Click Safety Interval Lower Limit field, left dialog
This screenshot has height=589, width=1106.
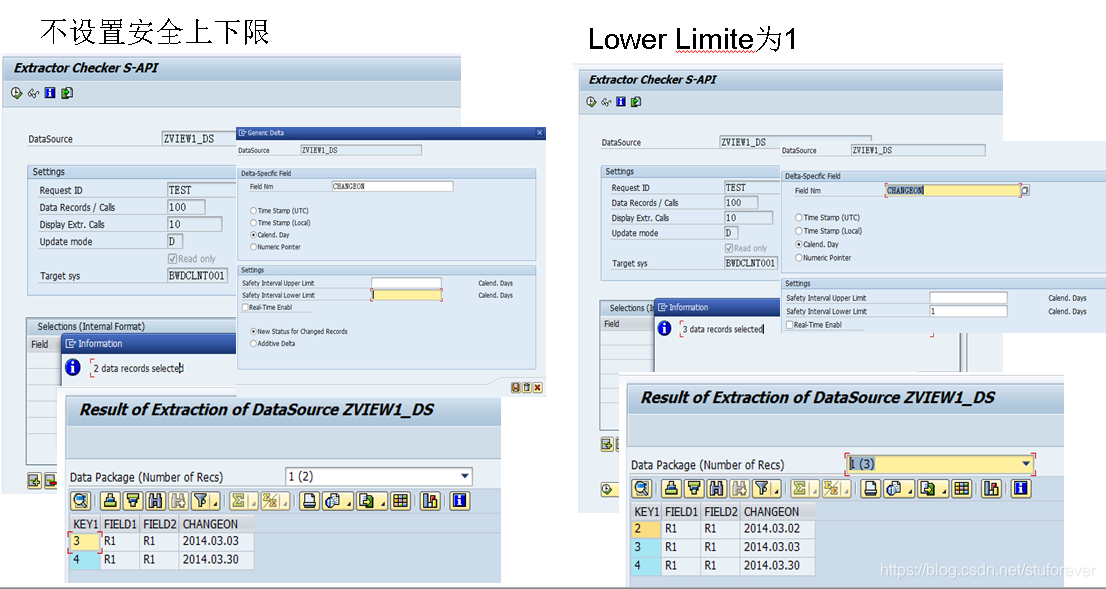tap(406, 296)
